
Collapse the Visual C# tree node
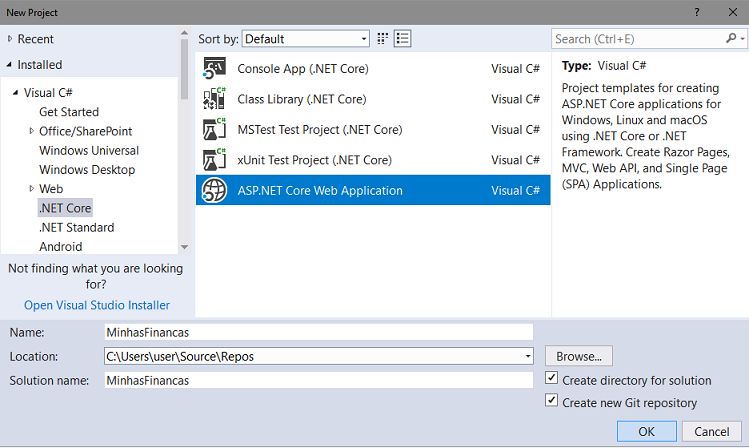15,93
